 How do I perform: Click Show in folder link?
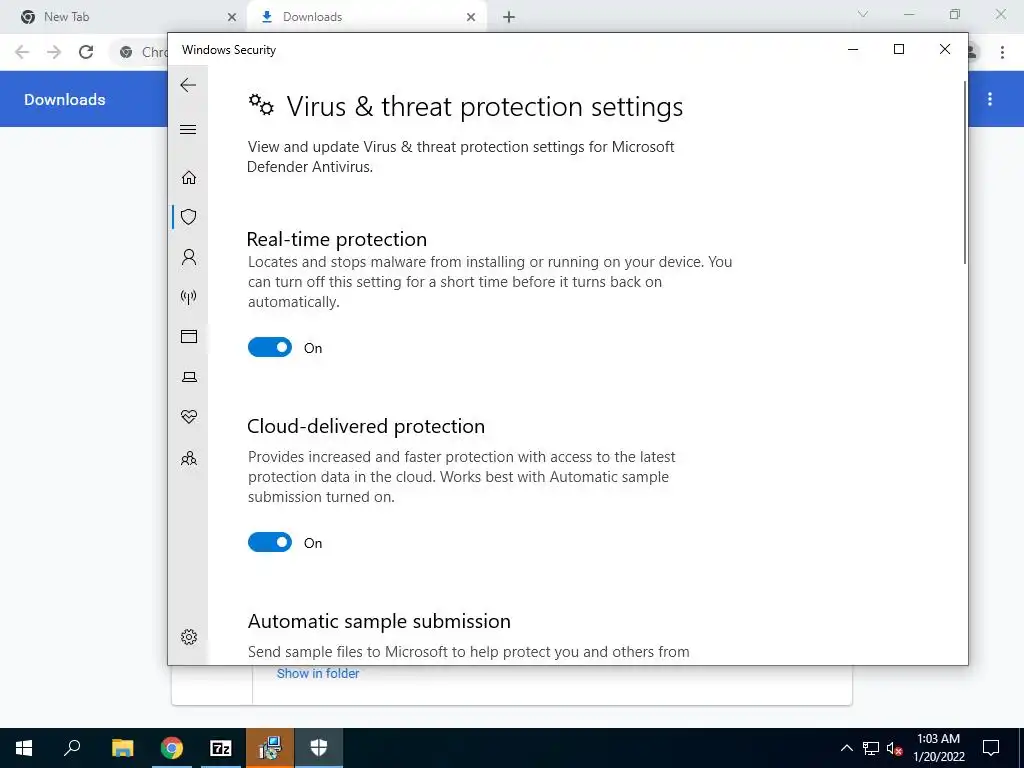[x=318, y=673]
